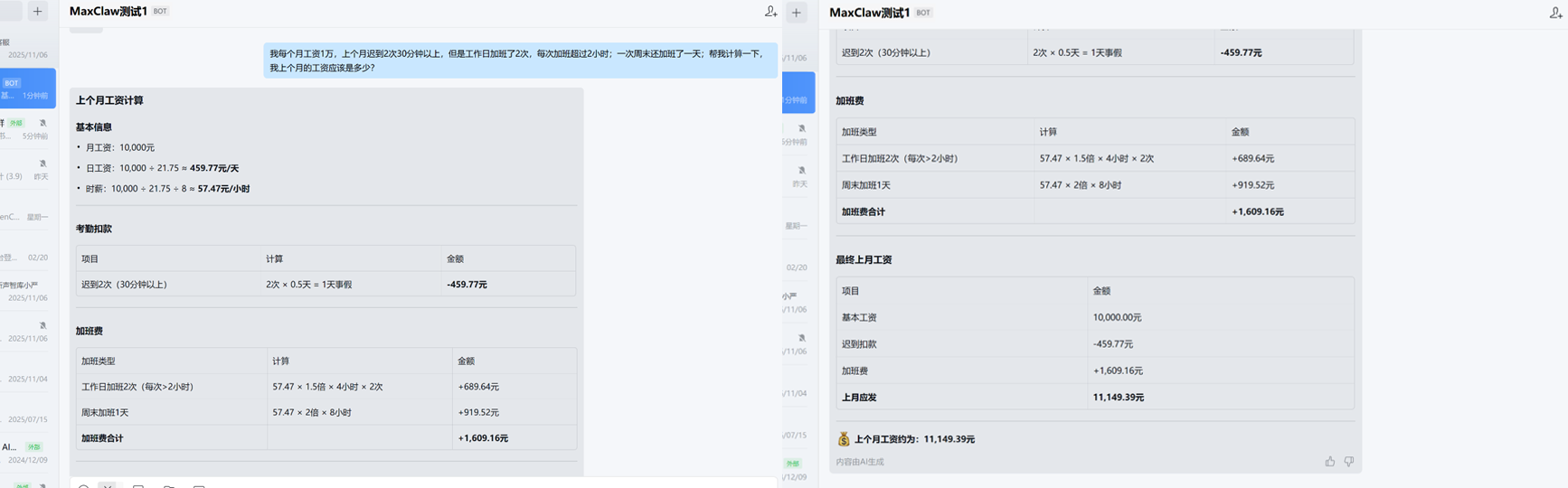The image size is (1568, 488).
Task: Click muted bell icon on 昨天 conversation
Action: coord(43,164)
